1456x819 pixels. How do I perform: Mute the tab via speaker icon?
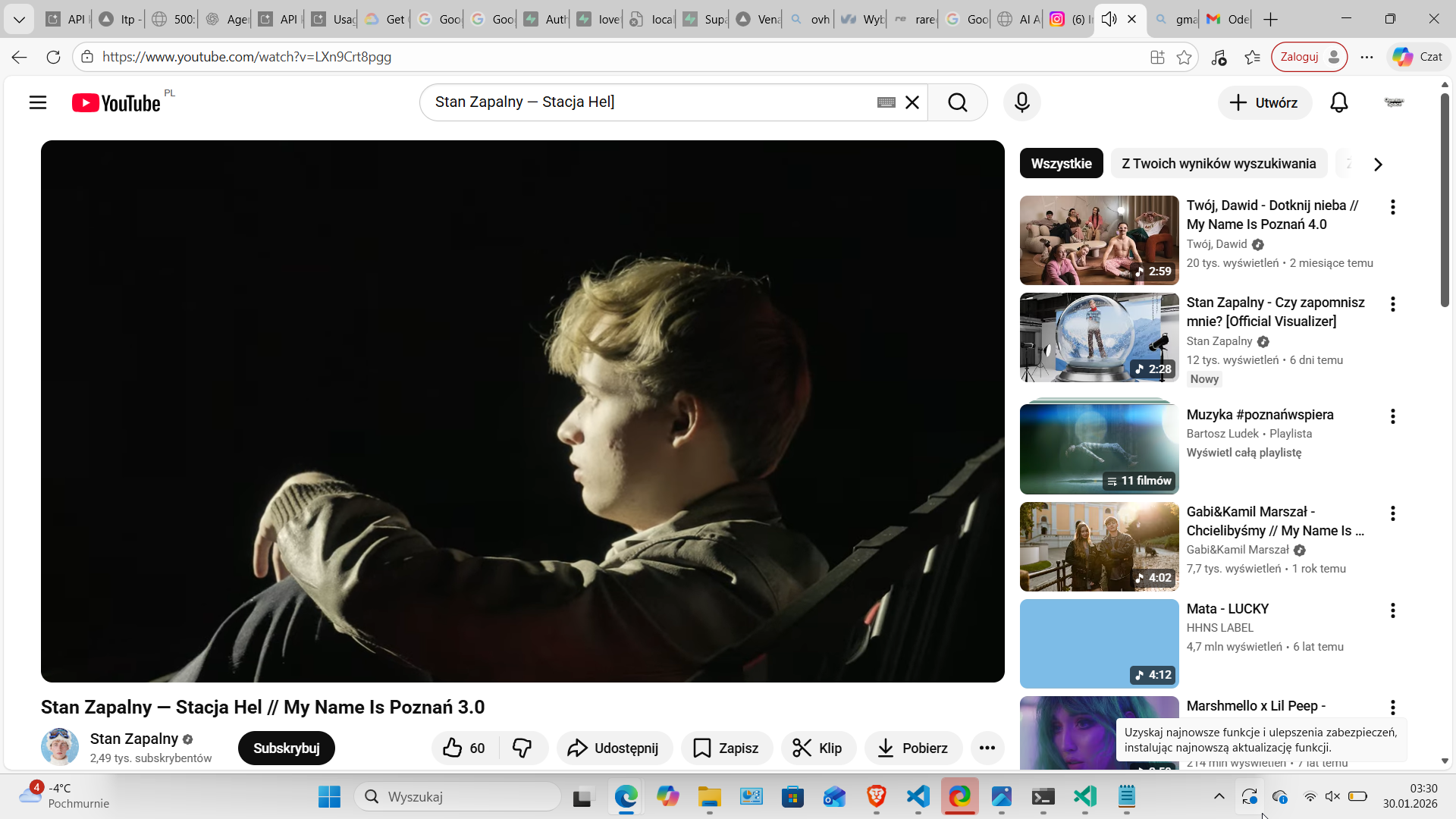(1109, 19)
